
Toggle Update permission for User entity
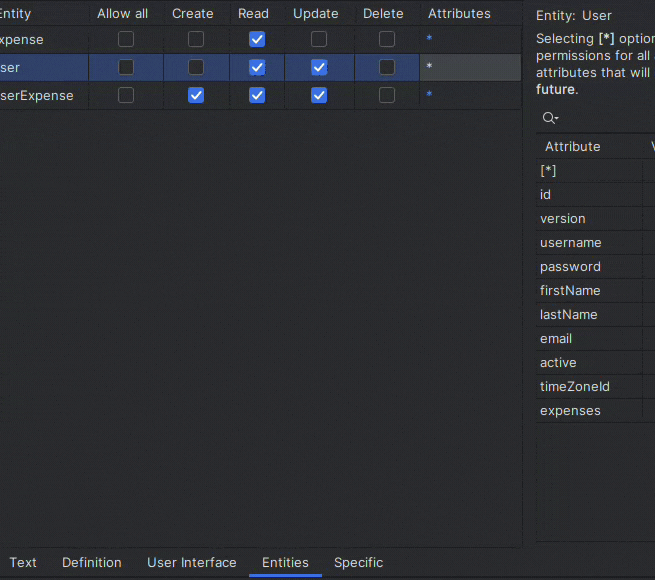(319, 67)
